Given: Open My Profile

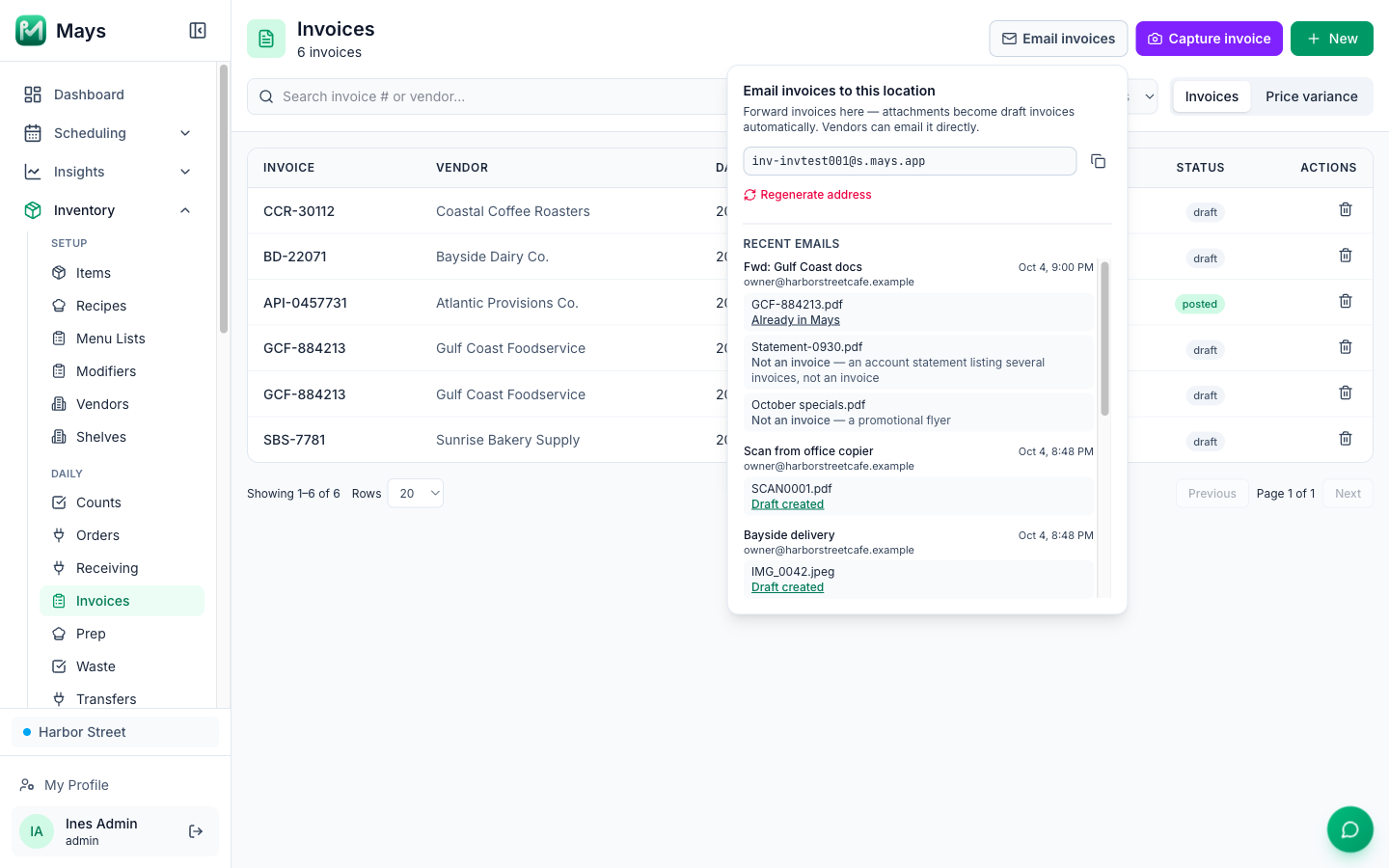Looking at the screenshot, I should click(x=115, y=785).
